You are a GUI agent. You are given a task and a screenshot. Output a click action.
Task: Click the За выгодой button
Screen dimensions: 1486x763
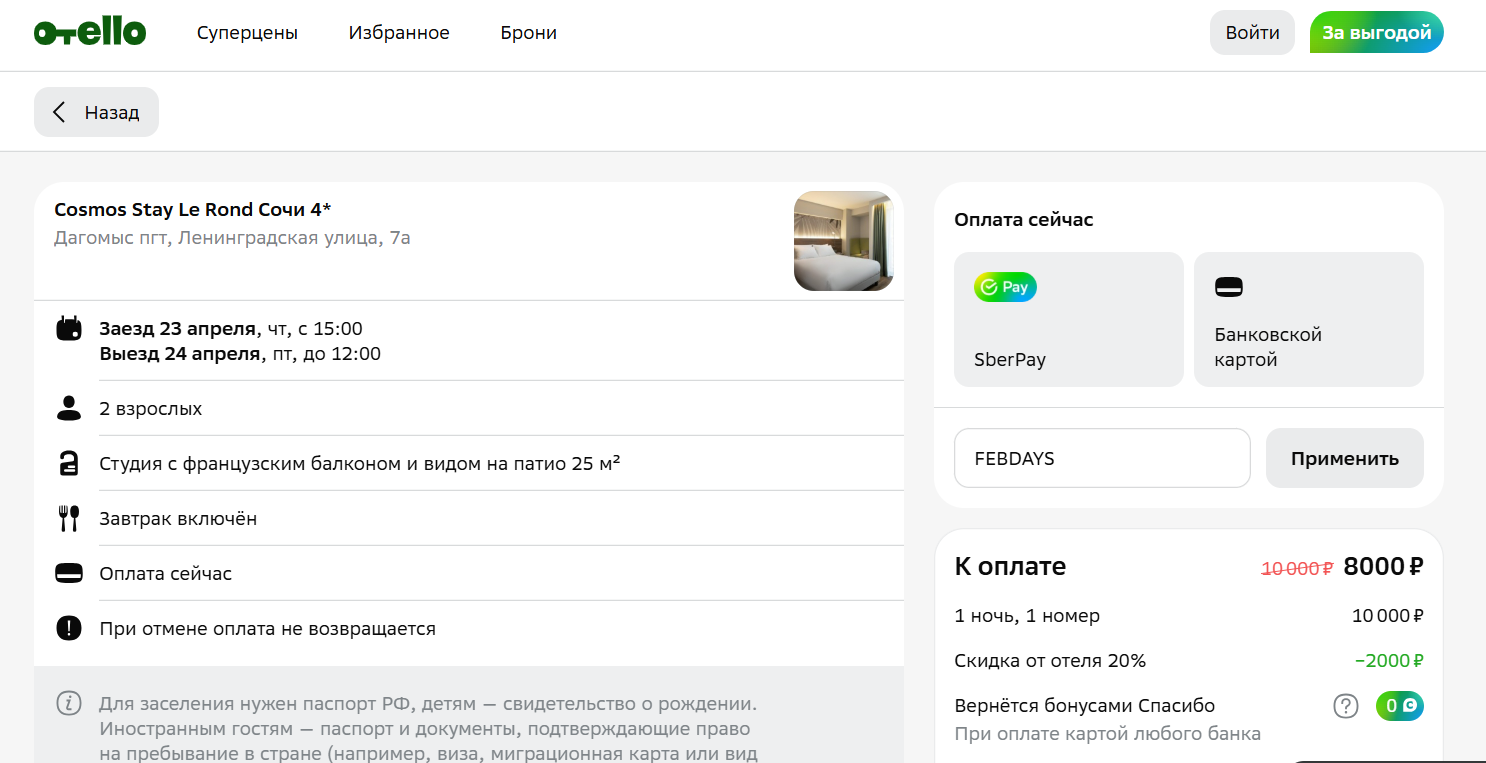coord(1376,33)
